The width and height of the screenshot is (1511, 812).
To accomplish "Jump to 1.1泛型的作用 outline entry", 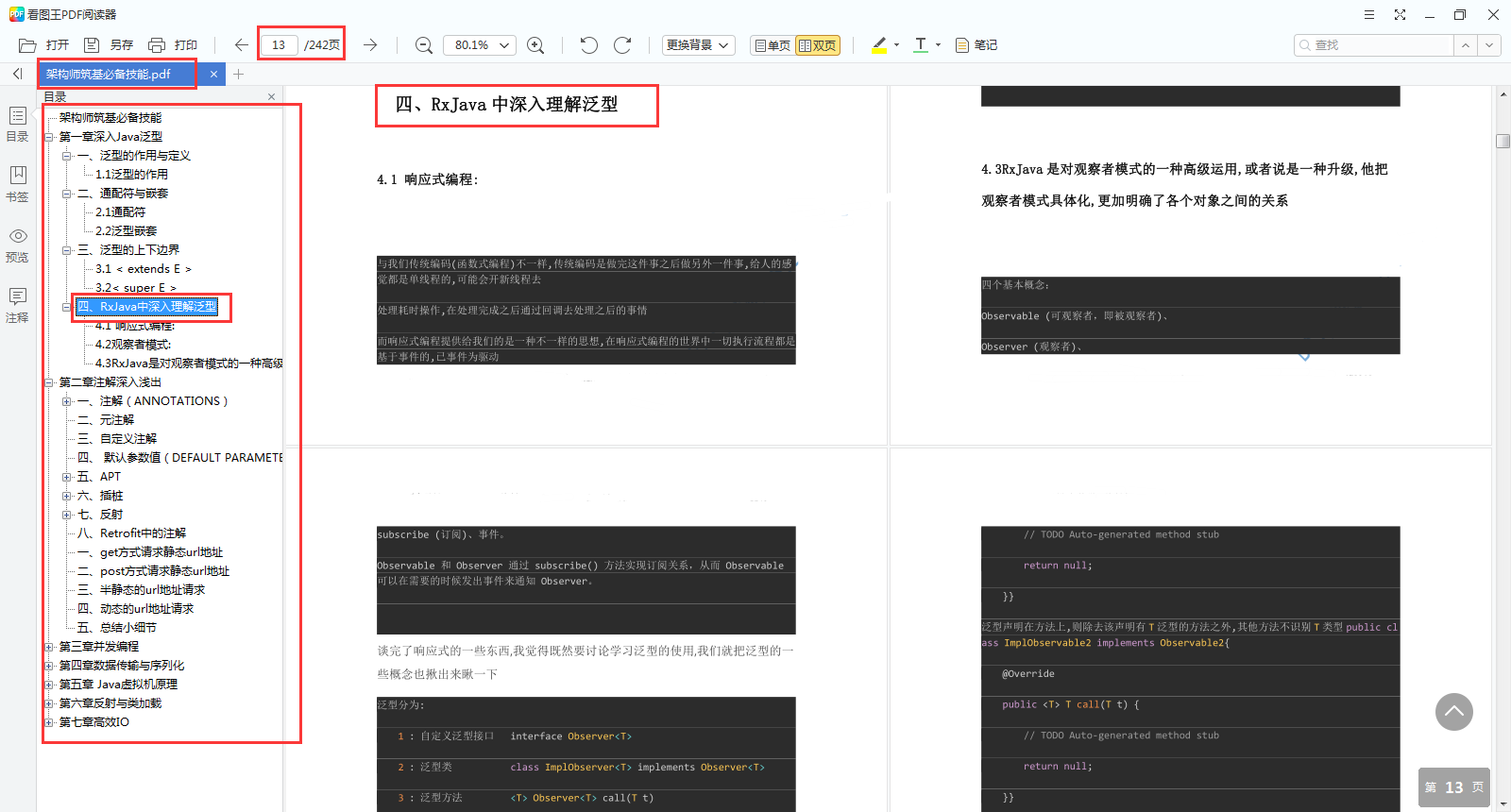I will click(x=131, y=175).
